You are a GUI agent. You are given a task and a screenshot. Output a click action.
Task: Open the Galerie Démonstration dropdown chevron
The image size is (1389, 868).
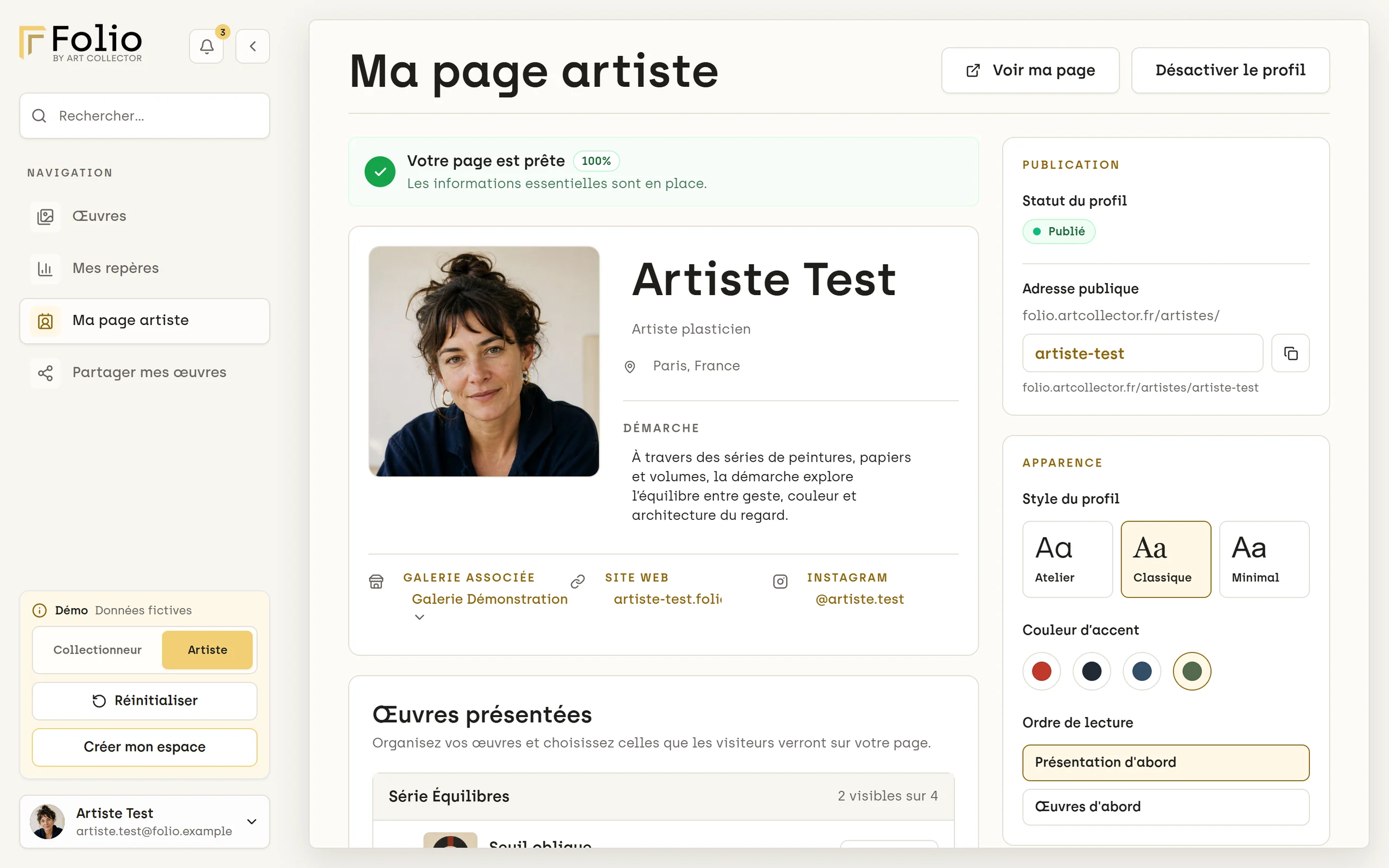coord(419,617)
